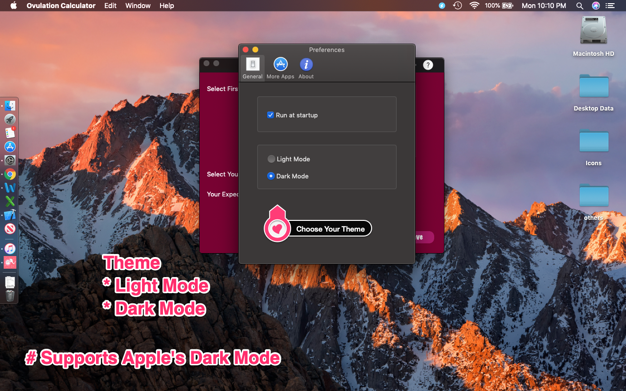Open Launchpad from the Dock
Screen dimensions: 626x391
point(10,119)
